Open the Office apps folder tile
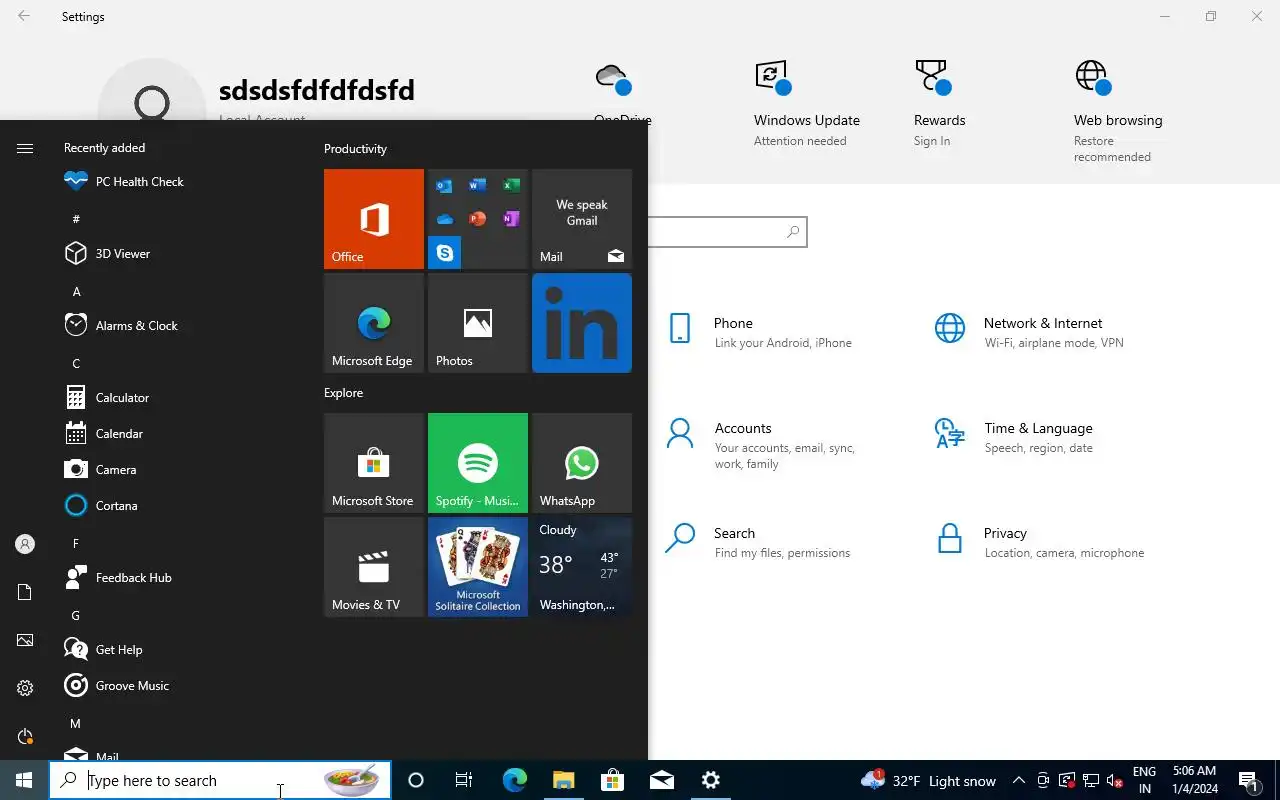1280x800 pixels. [x=478, y=219]
